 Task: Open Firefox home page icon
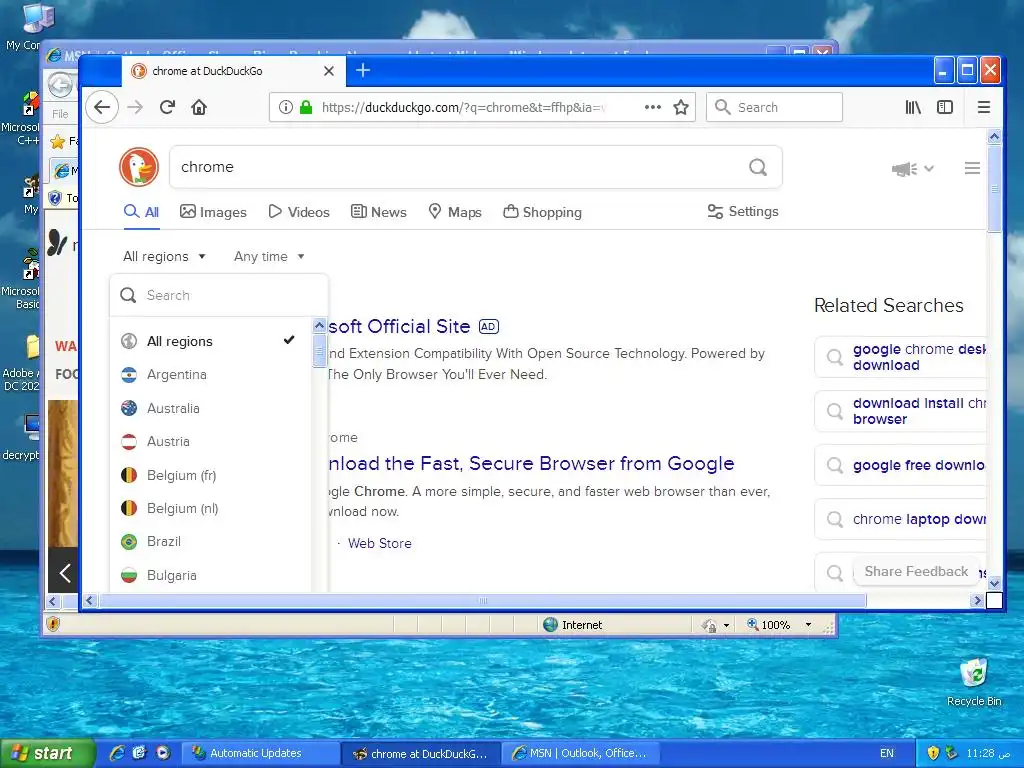point(199,107)
